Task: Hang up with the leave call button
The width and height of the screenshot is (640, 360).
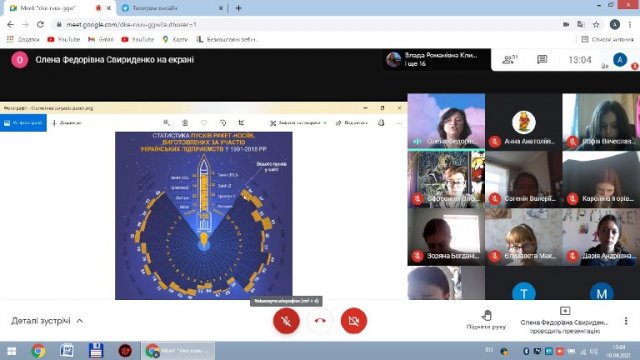Action: point(320,321)
